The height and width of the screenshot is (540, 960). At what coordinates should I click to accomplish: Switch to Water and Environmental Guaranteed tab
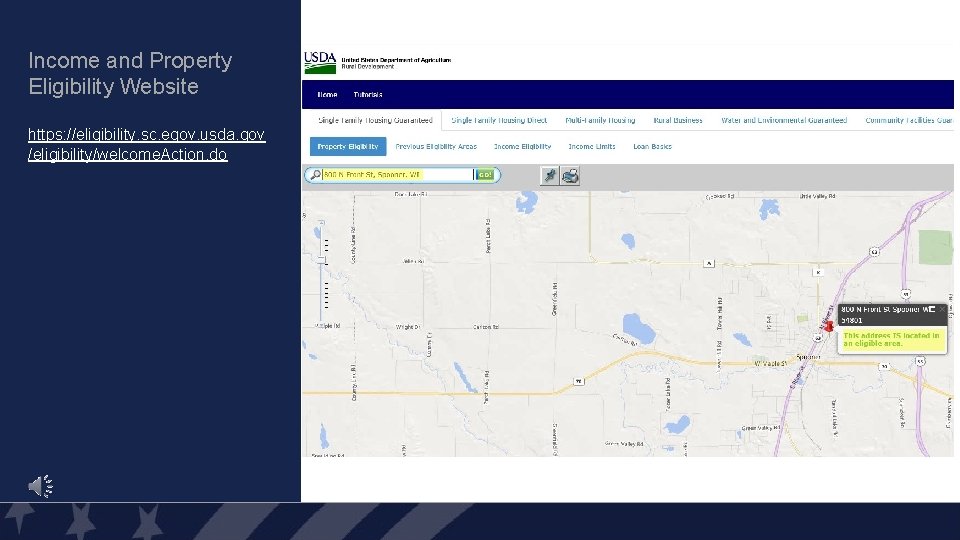coord(784,121)
